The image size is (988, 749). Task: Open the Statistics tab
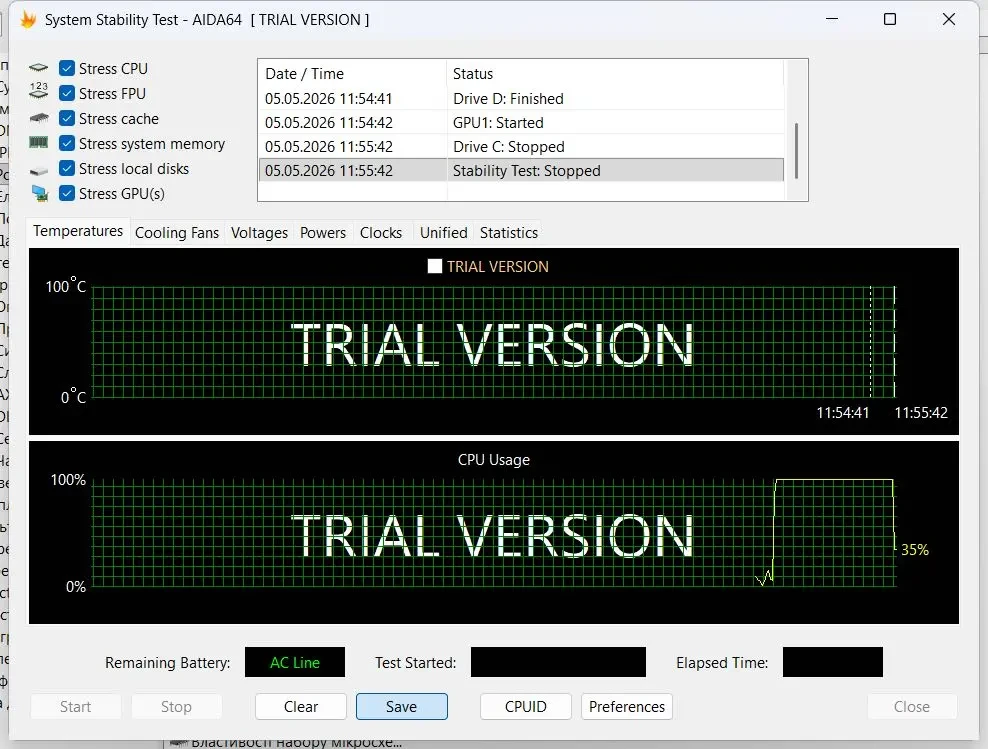[x=508, y=233]
